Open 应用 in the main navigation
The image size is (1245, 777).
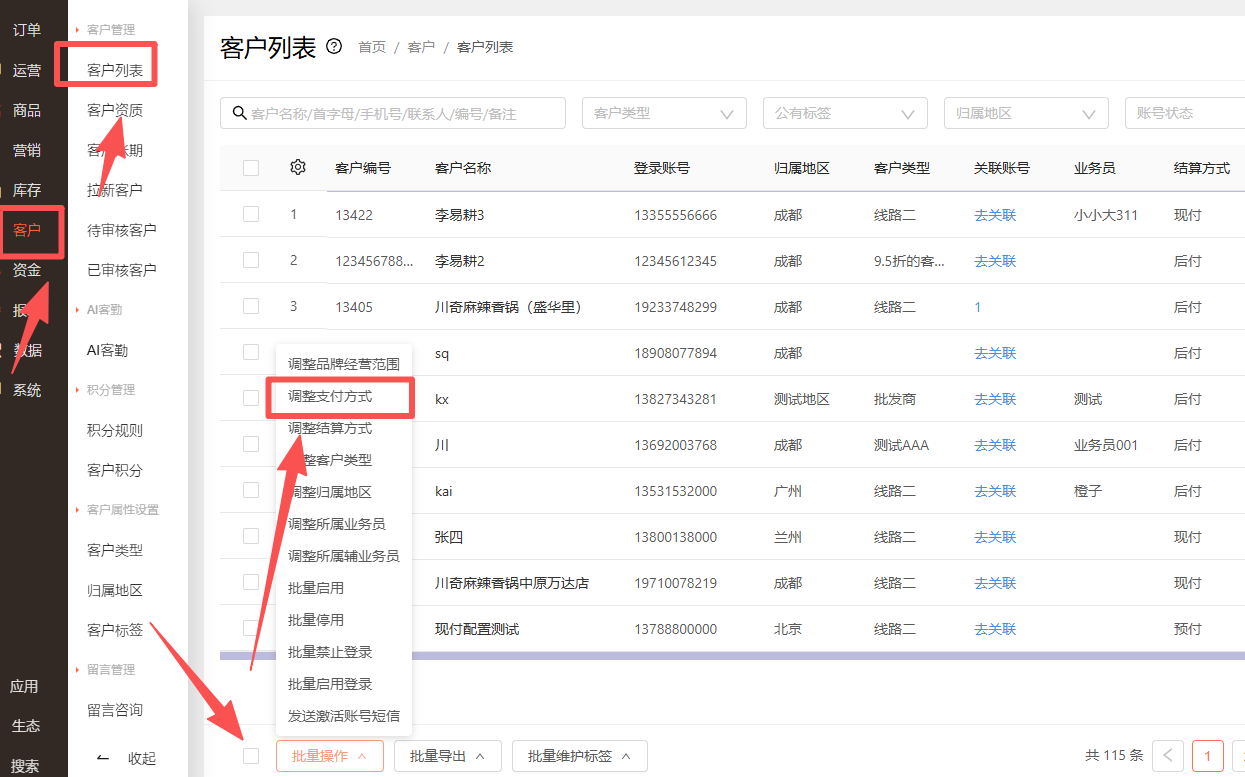point(24,686)
